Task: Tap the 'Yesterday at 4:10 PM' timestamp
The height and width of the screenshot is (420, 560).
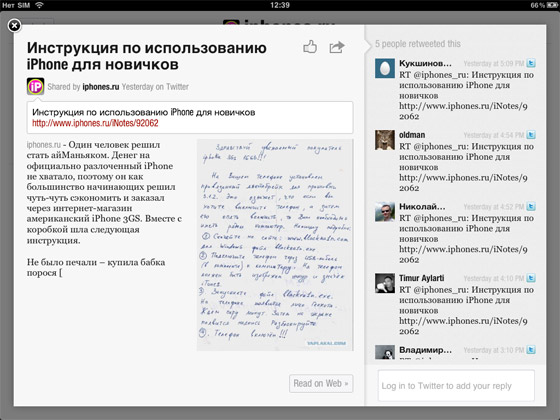Action: [494, 278]
